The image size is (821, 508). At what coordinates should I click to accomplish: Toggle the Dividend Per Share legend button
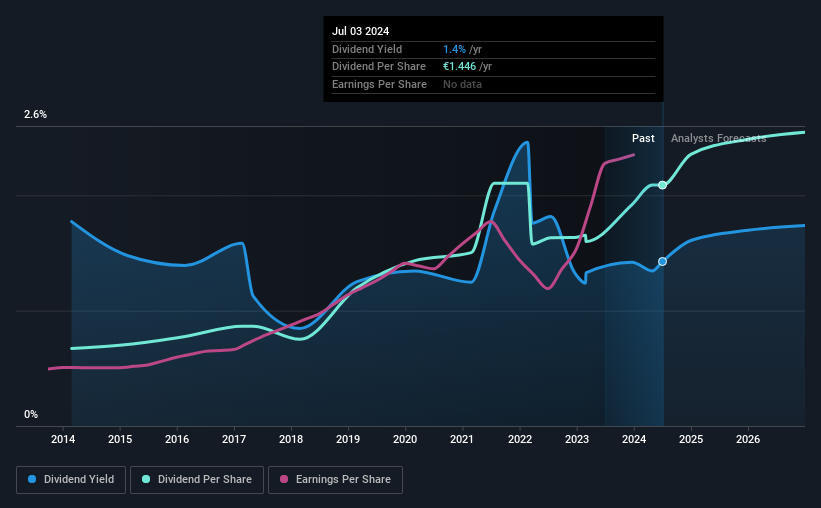coord(197,480)
